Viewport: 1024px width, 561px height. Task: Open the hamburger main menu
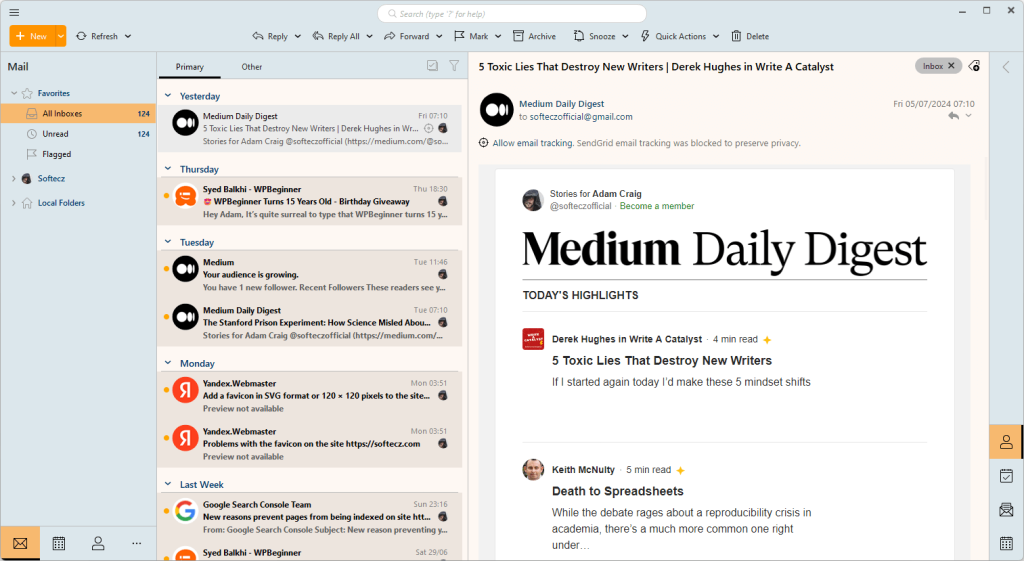point(14,12)
